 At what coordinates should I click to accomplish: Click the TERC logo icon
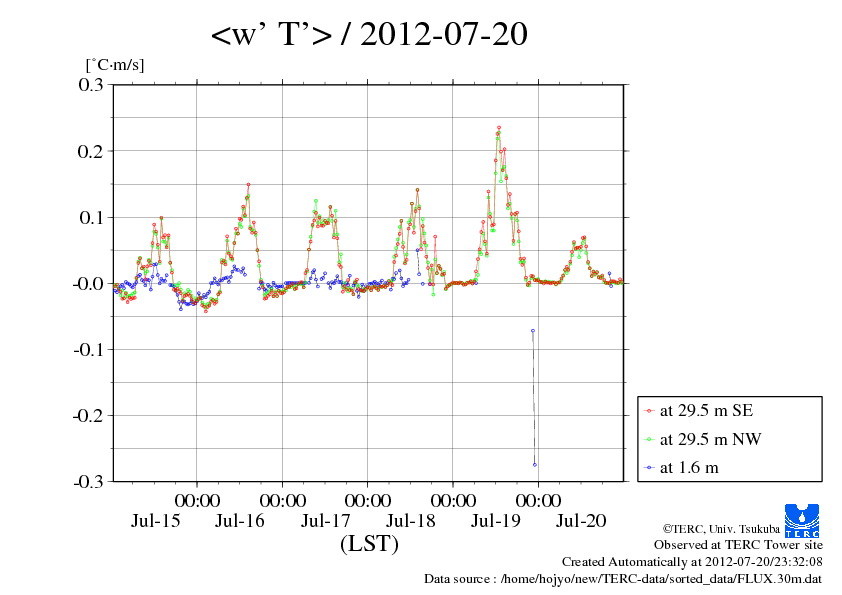tap(802, 521)
